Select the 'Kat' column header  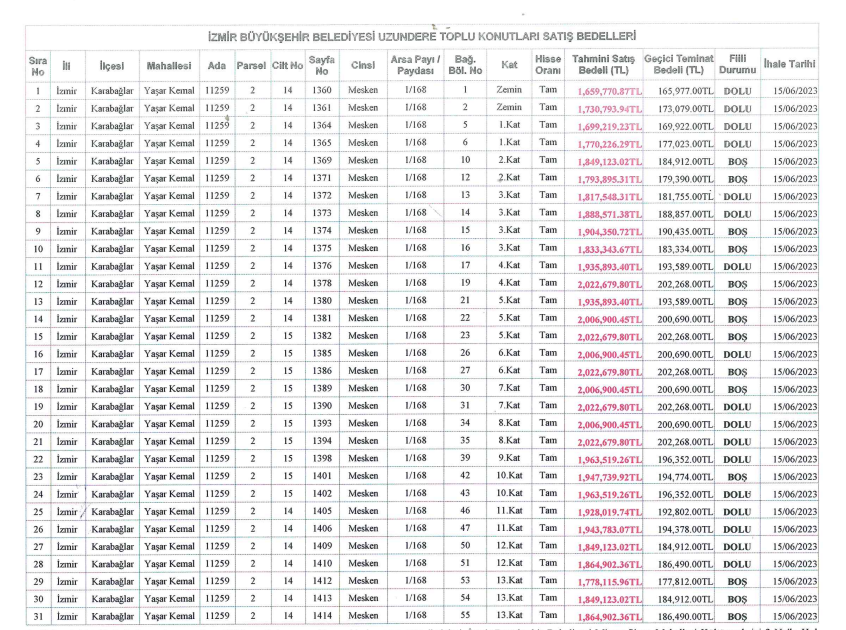[509, 65]
